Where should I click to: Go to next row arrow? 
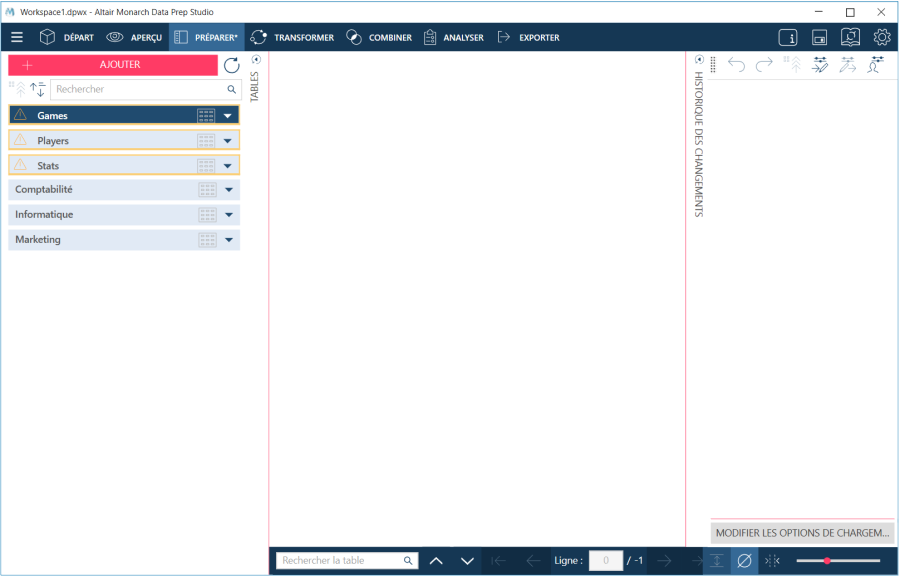tap(664, 561)
